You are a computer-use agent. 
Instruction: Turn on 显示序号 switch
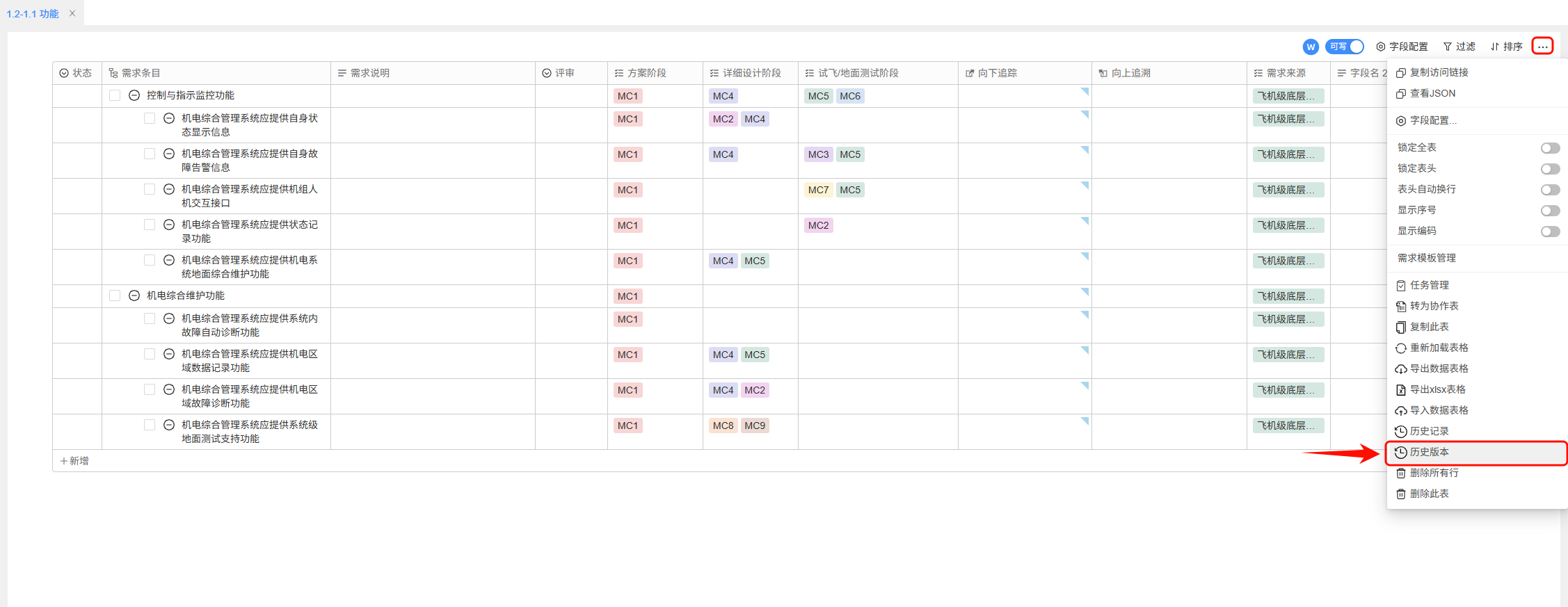tap(1550, 210)
